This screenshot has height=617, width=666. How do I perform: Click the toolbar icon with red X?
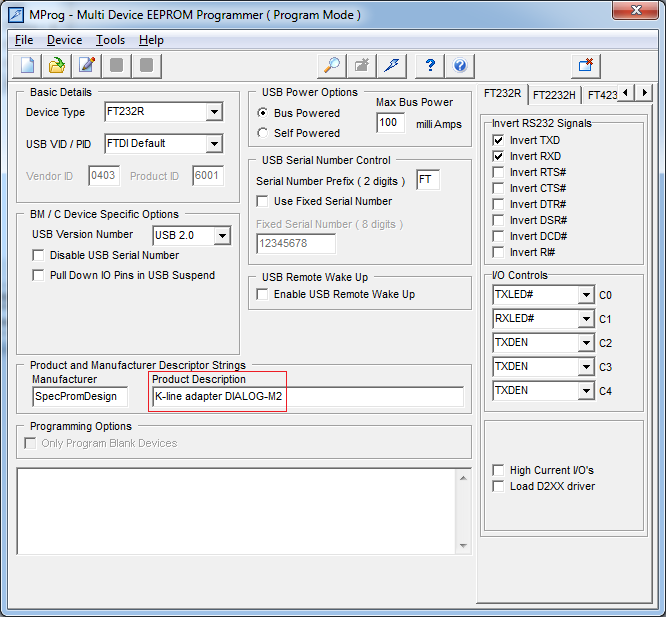pyautogui.click(x=586, y=65)
